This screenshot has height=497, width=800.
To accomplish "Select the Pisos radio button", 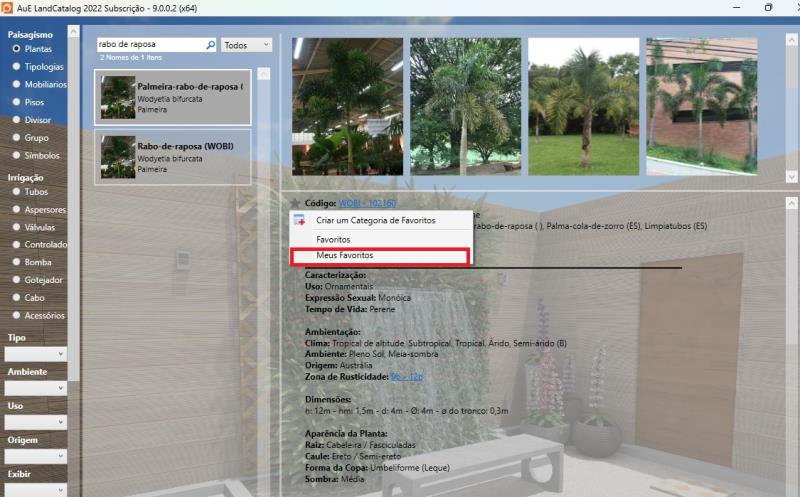I will 16,102.
